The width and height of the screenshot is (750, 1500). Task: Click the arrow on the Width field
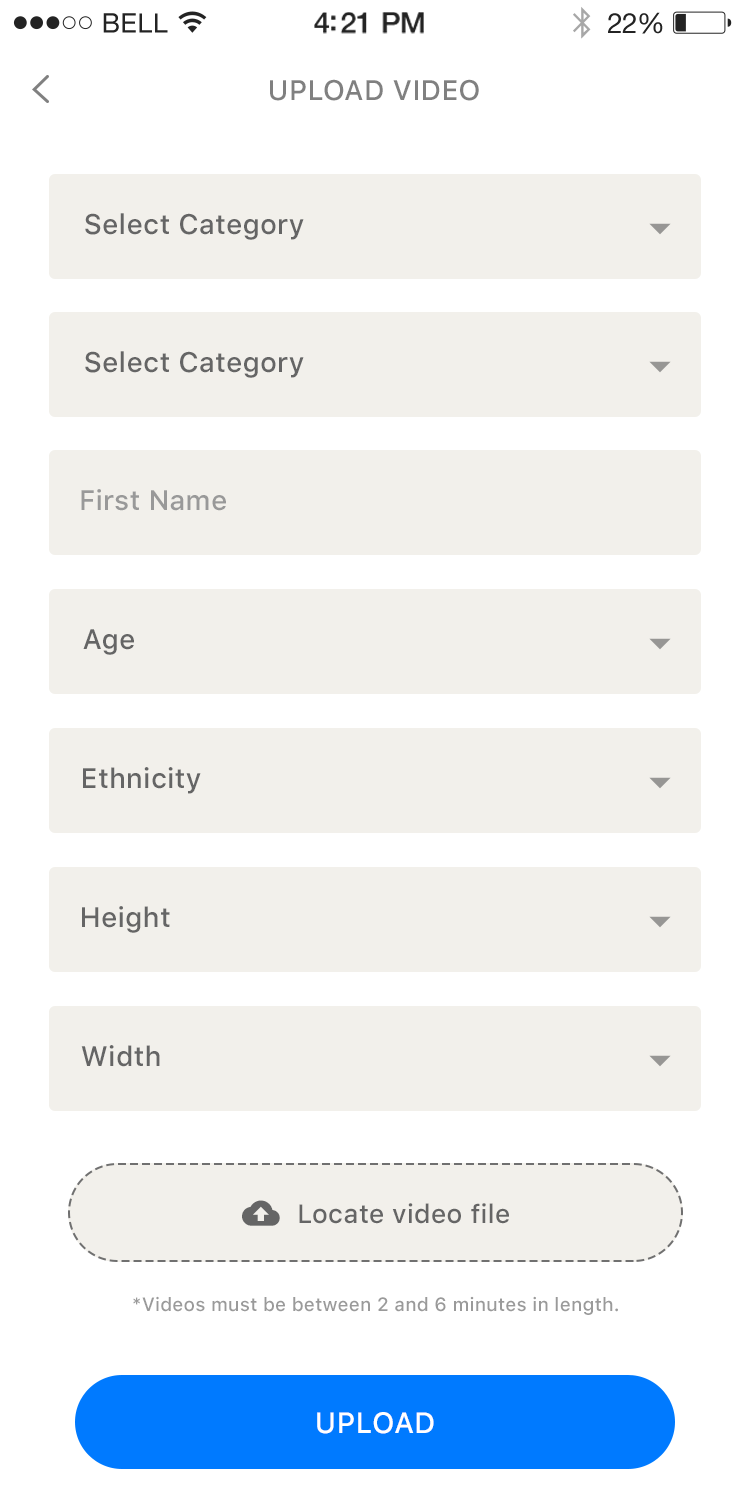(x=659, y=1060)
